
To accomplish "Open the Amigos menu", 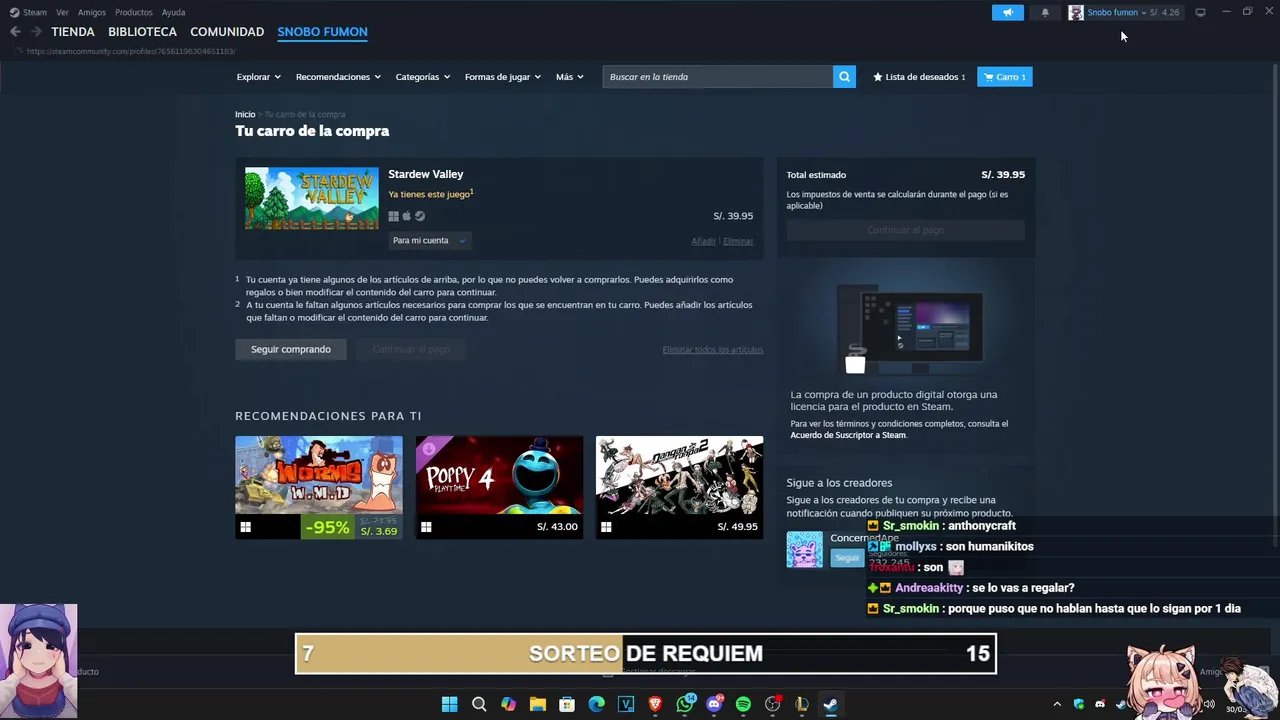I will [92, 12].
